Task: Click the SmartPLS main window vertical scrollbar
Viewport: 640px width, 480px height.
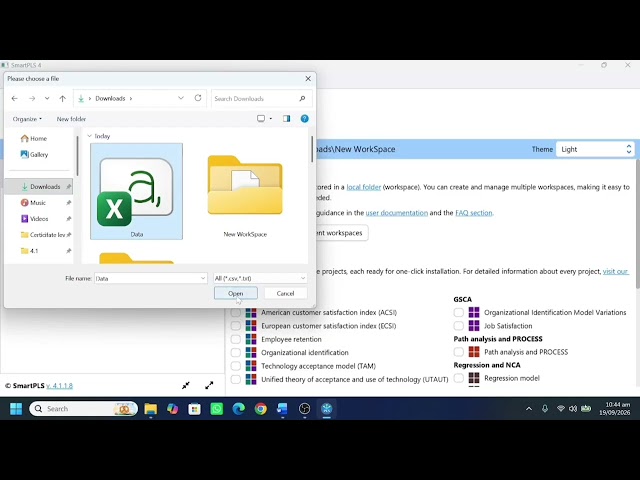Action: click(x=637, y=224)
